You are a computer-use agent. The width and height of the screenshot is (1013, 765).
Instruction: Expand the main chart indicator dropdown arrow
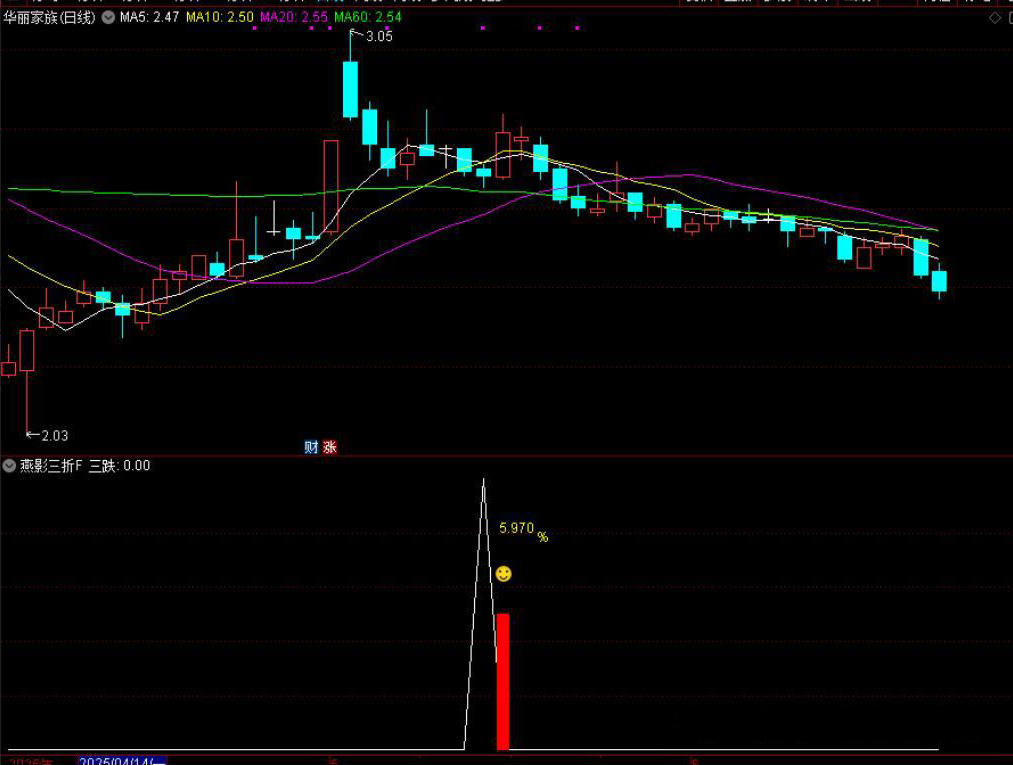108,18
